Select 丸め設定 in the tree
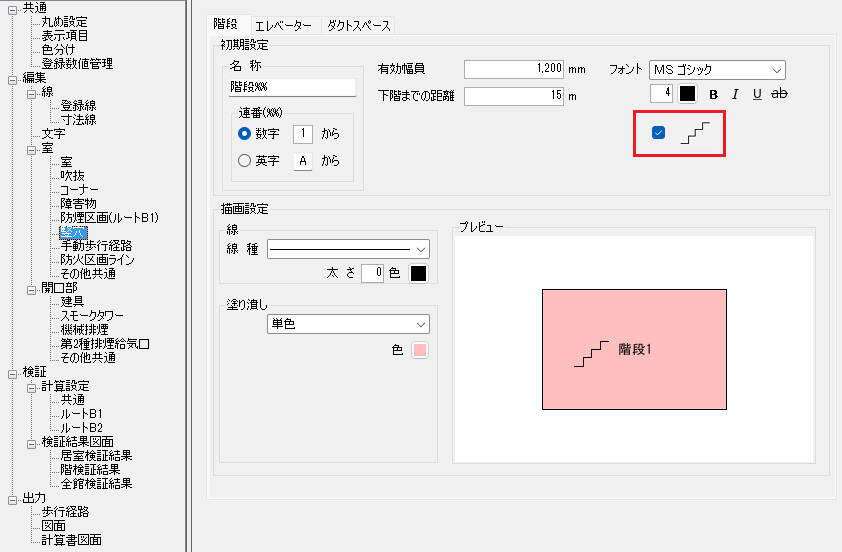Screen dimensions: 842x552 64,22
